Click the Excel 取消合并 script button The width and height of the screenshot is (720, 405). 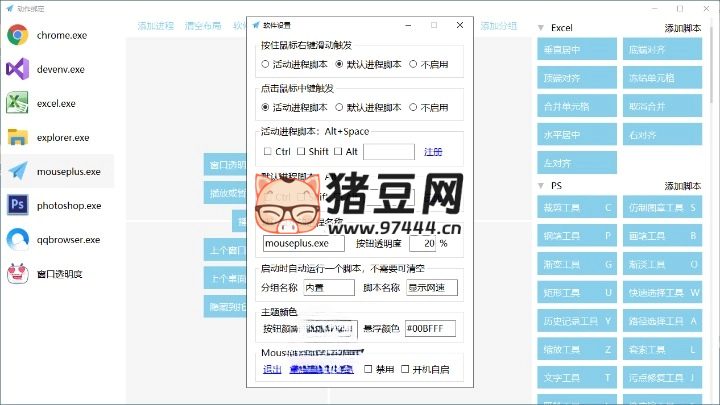pos(662,106)
